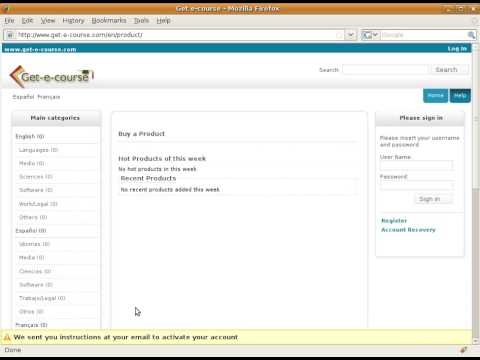Click the Log in link
The height and width of the screenshot is (360, 480).
coord(457,49)
